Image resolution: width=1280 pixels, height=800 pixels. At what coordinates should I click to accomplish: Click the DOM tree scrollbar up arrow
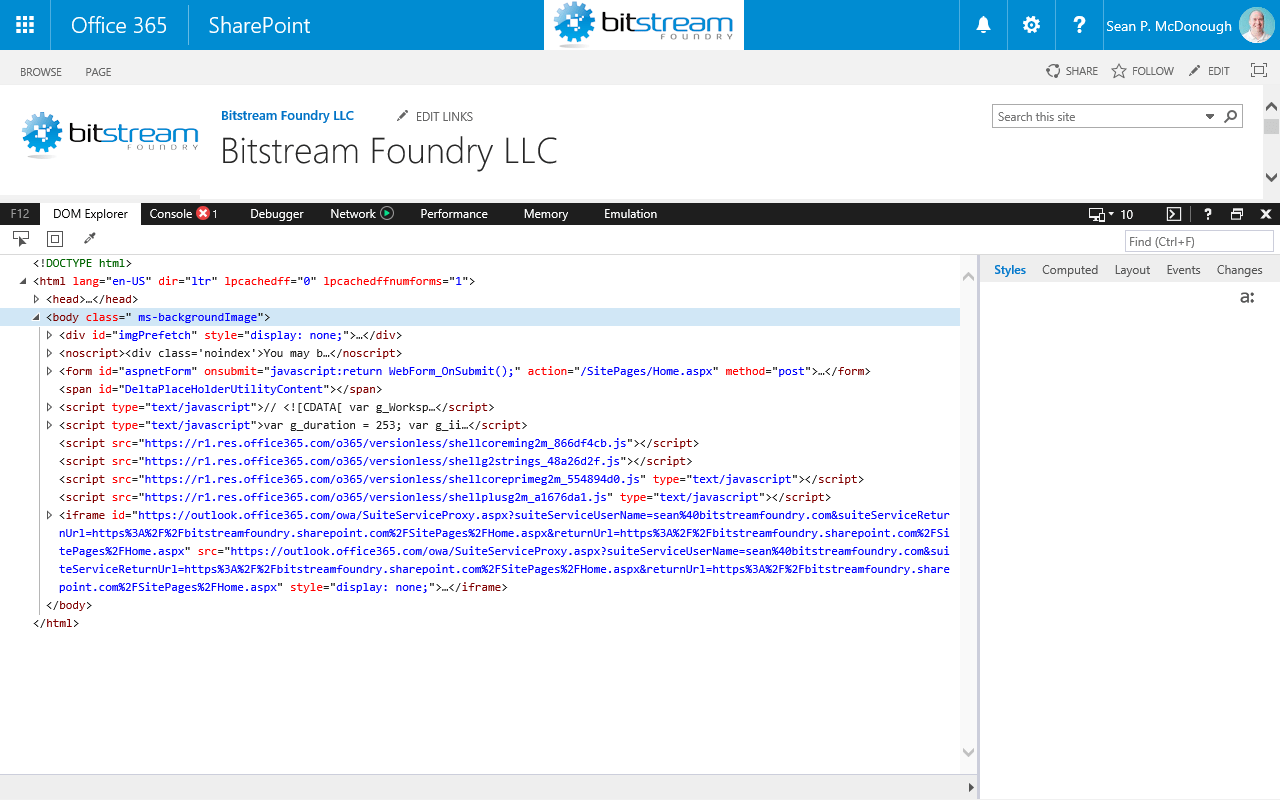coord(968,276)
